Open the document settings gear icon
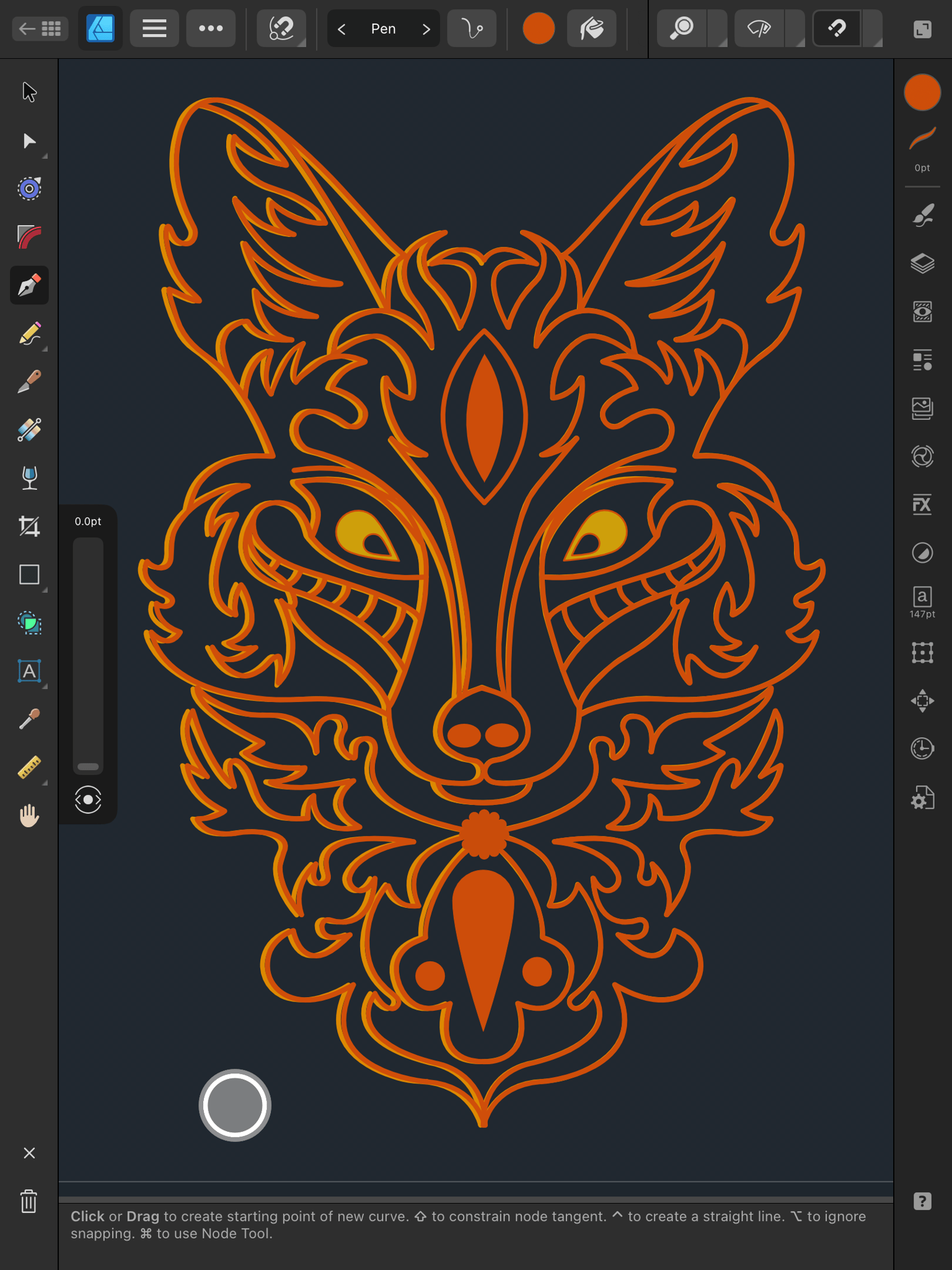The width and height of the screenshot is (952, 1270). pyautogui.click(x=922, y=798)
